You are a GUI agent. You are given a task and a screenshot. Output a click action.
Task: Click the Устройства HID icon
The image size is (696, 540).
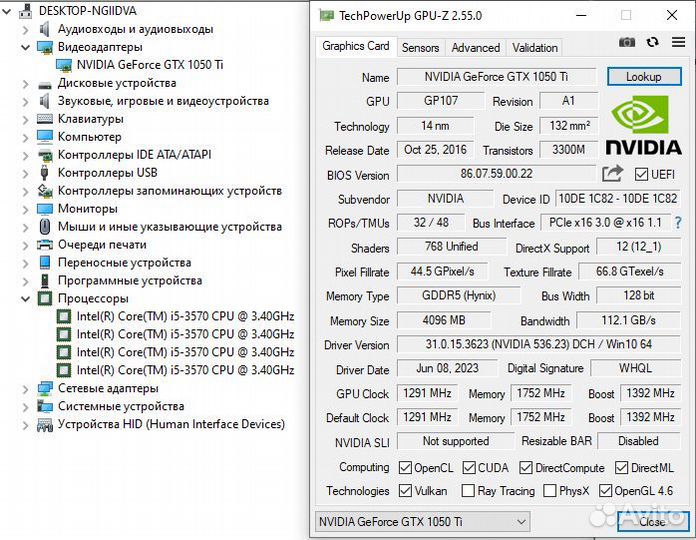tap(45, 425)
